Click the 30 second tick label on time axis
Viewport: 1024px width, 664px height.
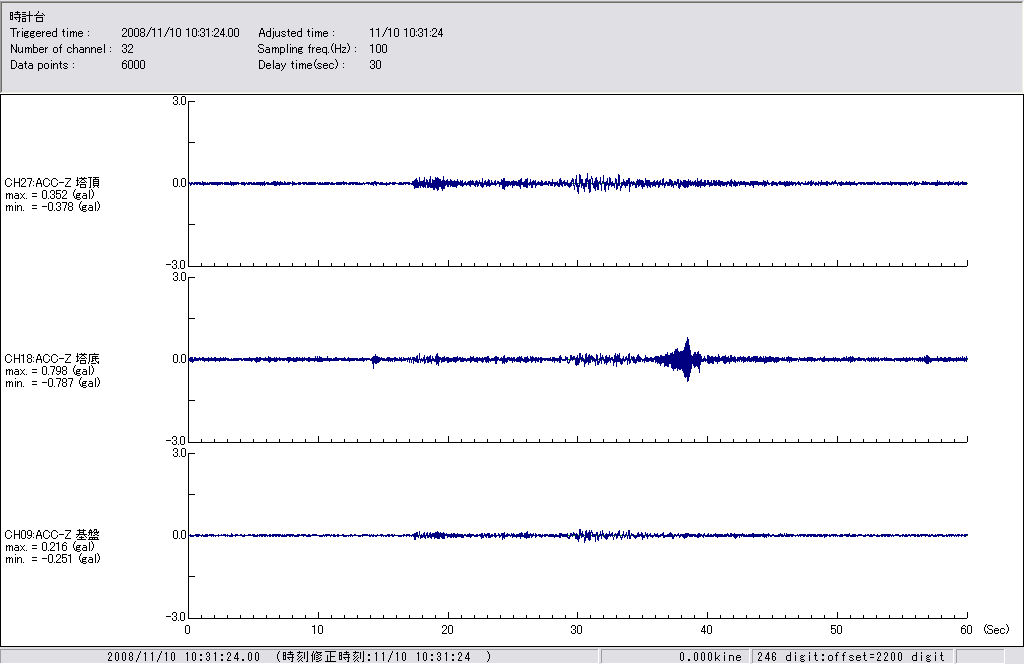(577, 630)
